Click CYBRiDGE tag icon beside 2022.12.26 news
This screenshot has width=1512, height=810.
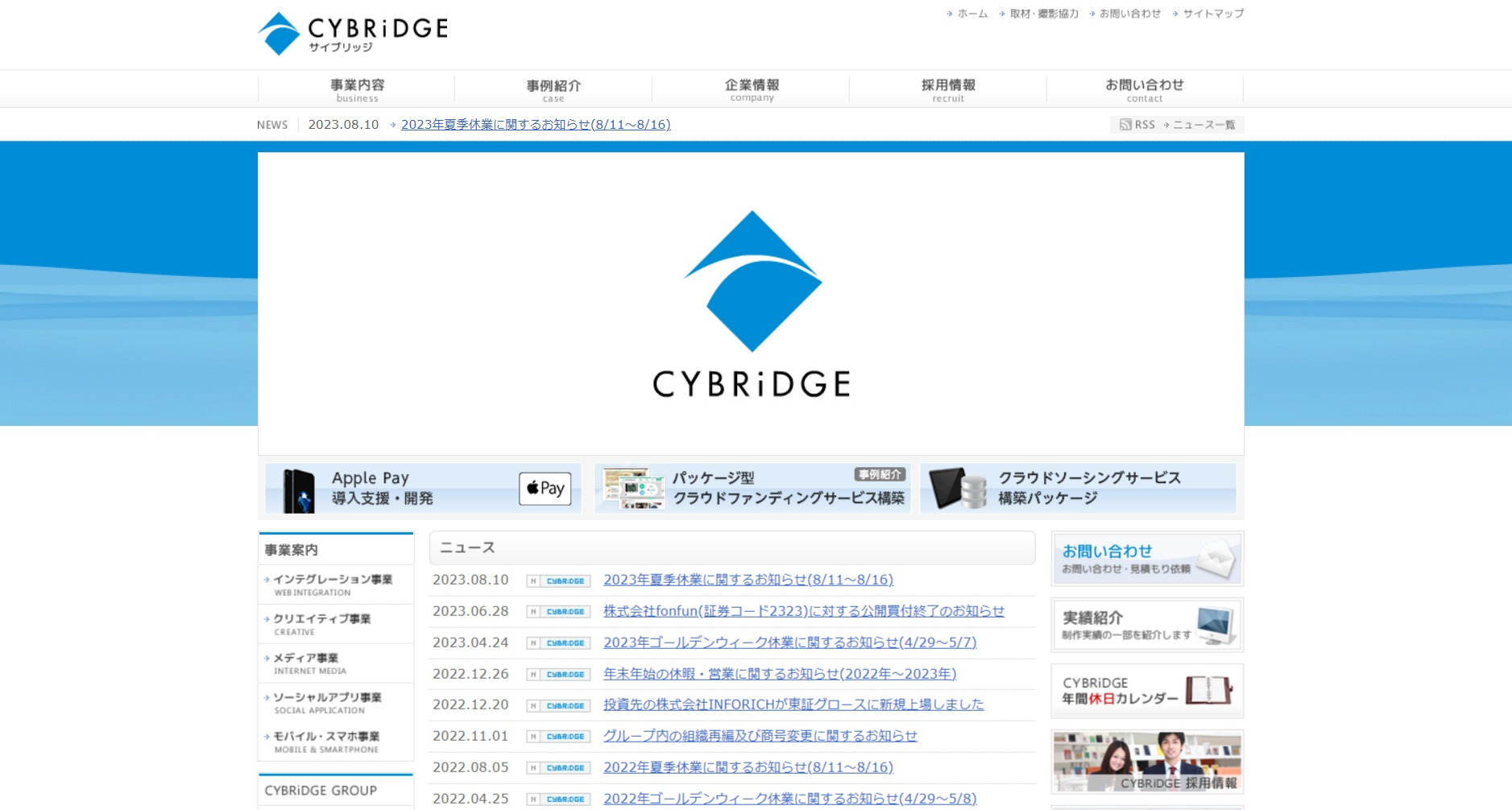[x=559, y=675]
